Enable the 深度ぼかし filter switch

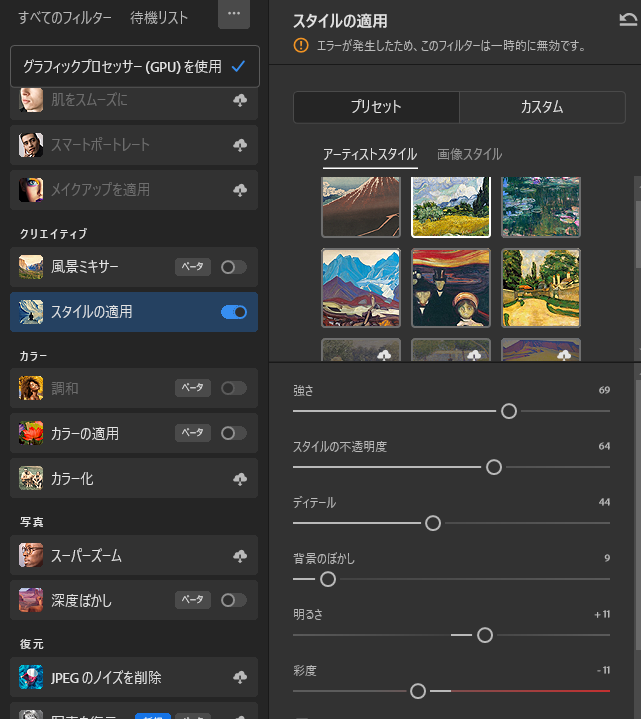(x=233, y=600)
